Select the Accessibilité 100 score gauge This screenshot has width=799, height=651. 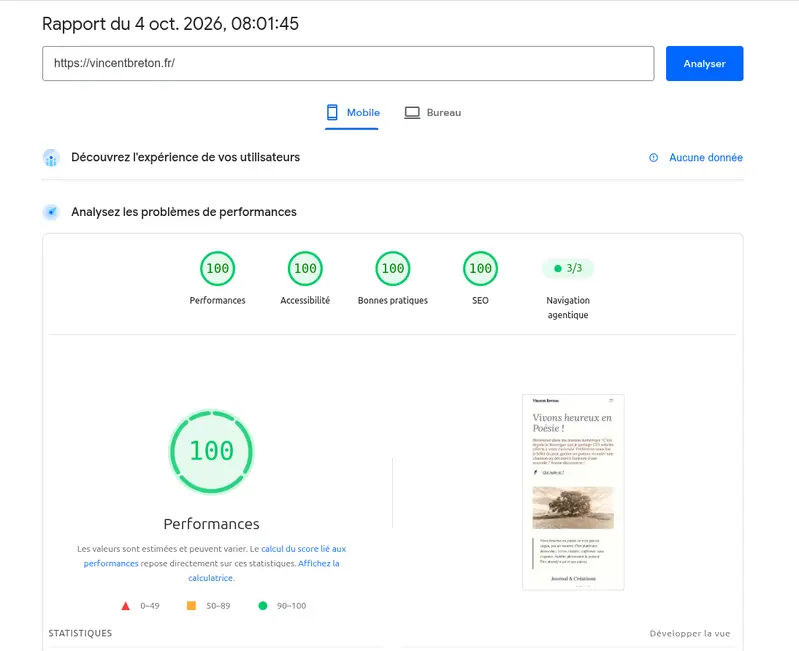coord(305,268)
